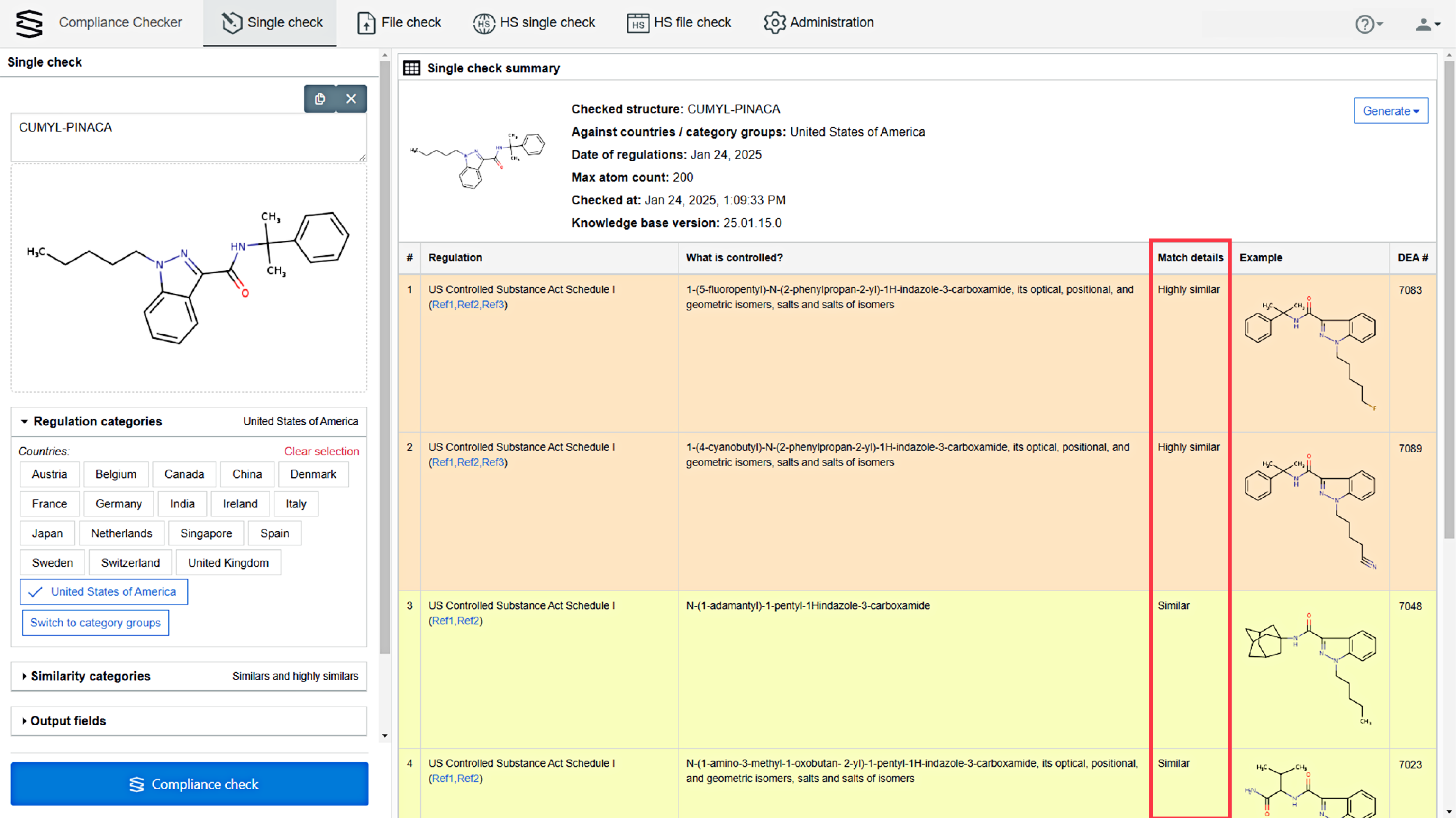The width and height of the screenshot is (1456, 818).
Task: Click the copy structure icon button
Action: tap(320, 99)
